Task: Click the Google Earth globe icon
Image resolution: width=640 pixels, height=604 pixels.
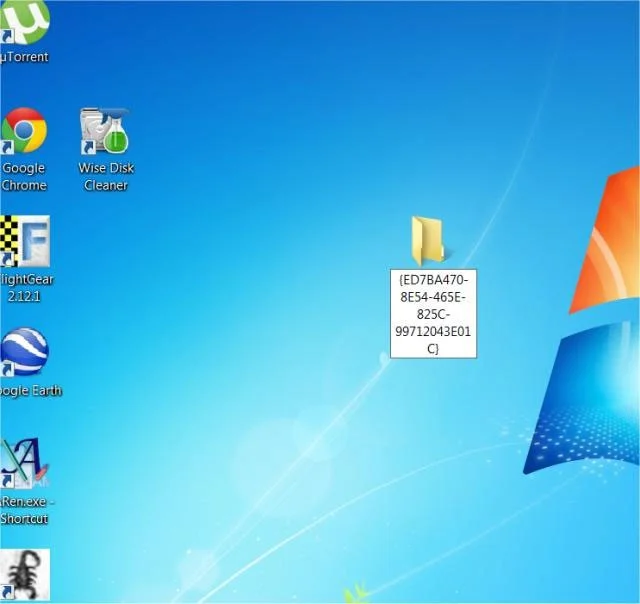Action: 25,352
